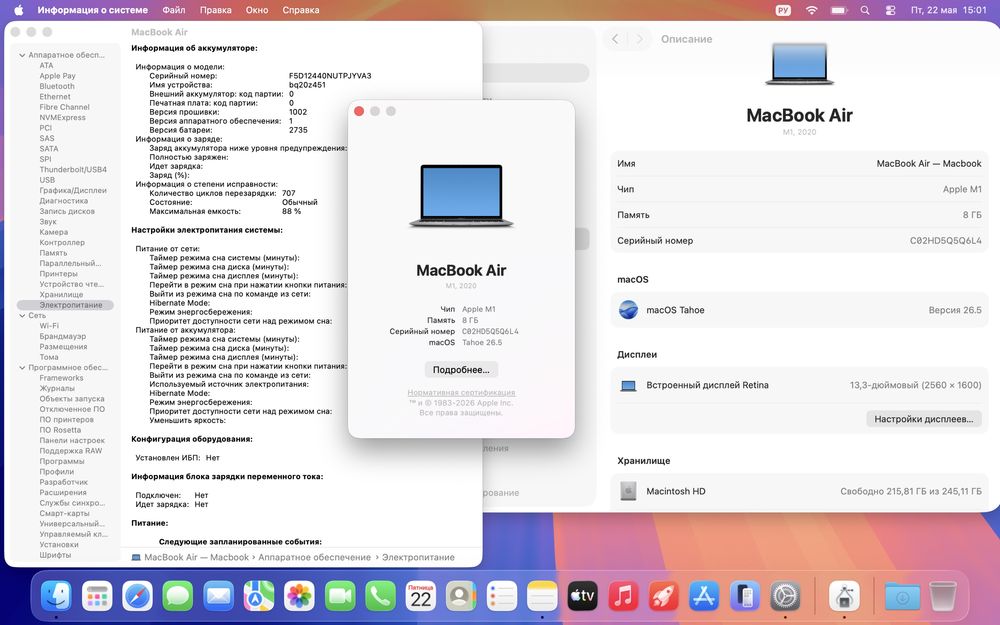Open Notes from the Dock
The width and height of the screenshot is (1000, 625).
click(x=542, y=596)
